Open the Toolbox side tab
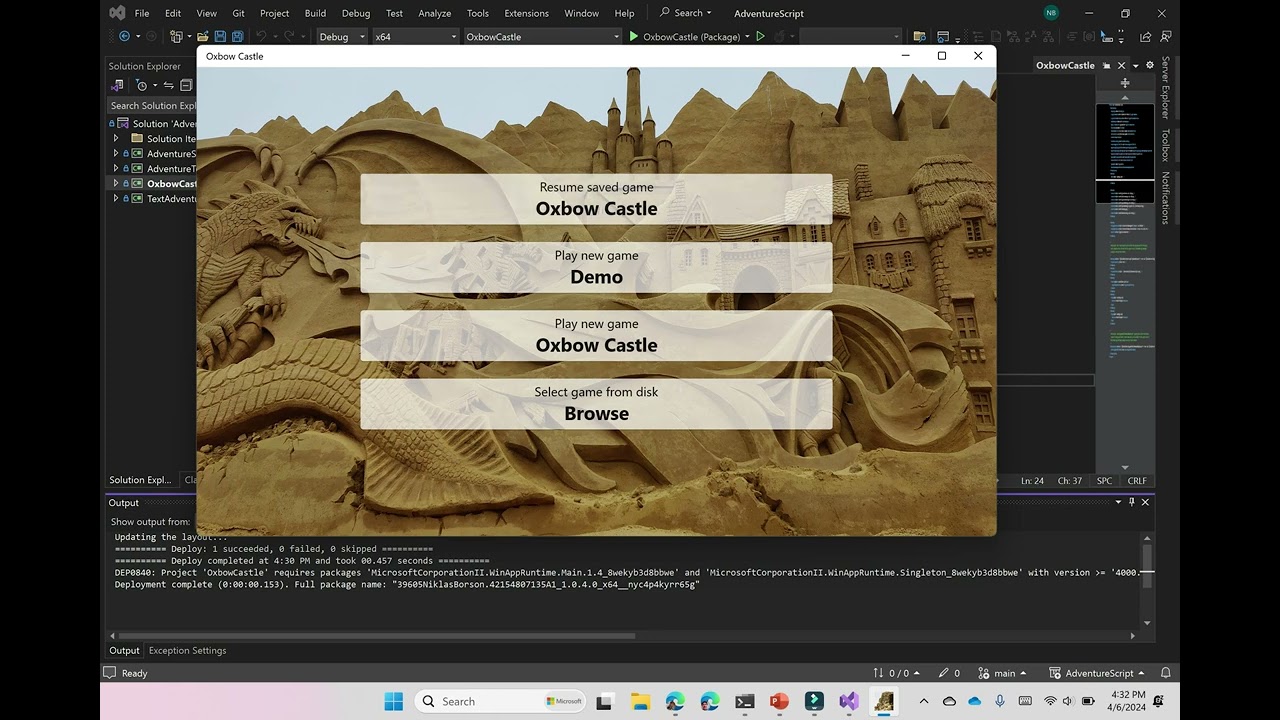Image resolution: width=1280 pixels, height=720 pixels. coord(1165,145)
